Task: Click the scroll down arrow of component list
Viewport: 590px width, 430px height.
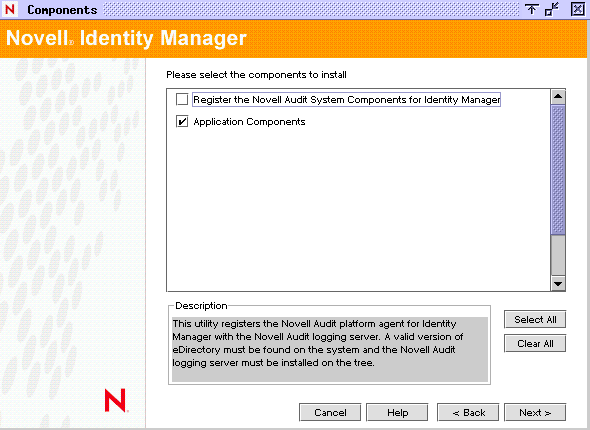Action: tap(558, 284)
